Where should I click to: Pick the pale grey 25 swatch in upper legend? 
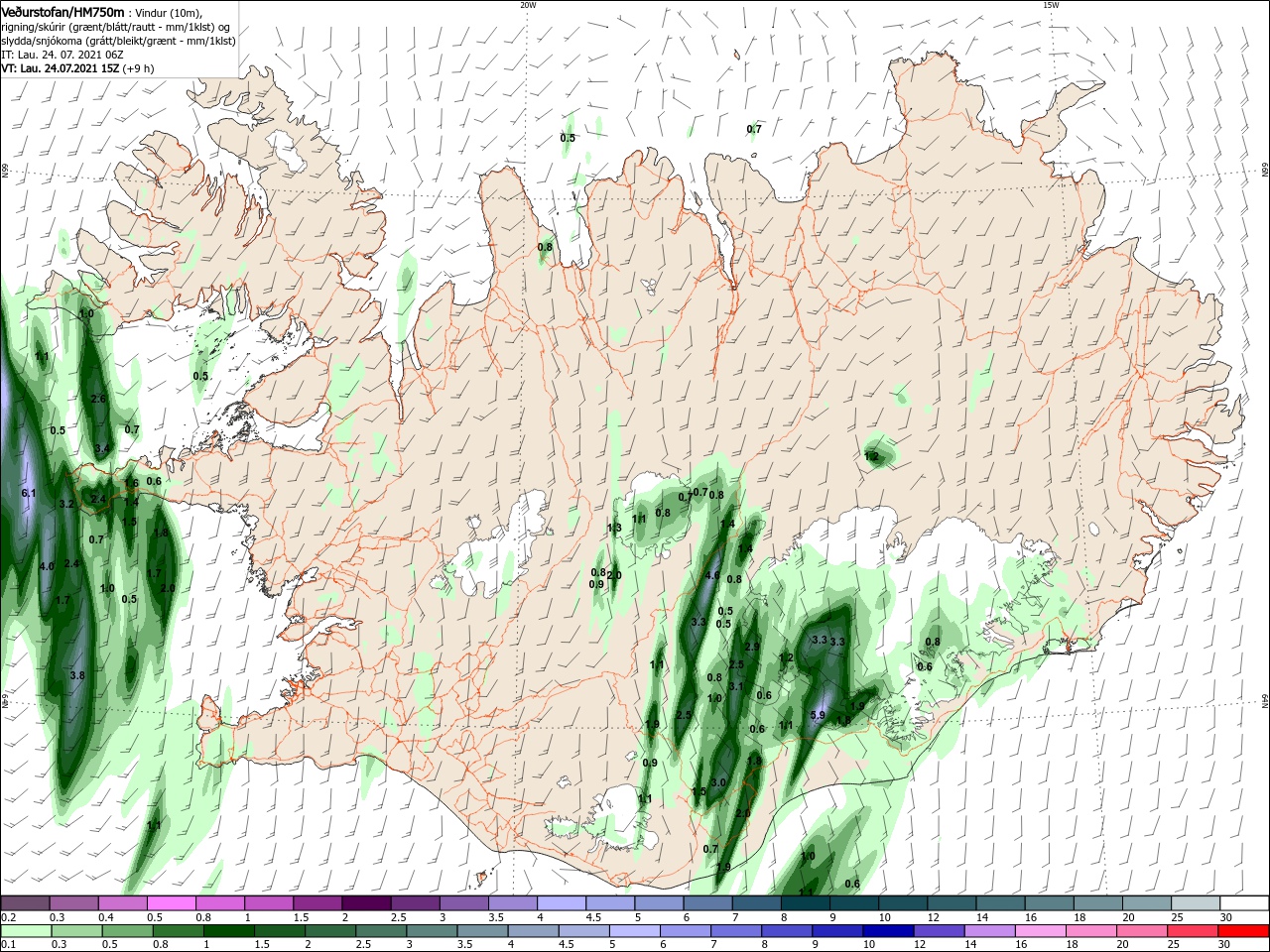point(1196,903)
